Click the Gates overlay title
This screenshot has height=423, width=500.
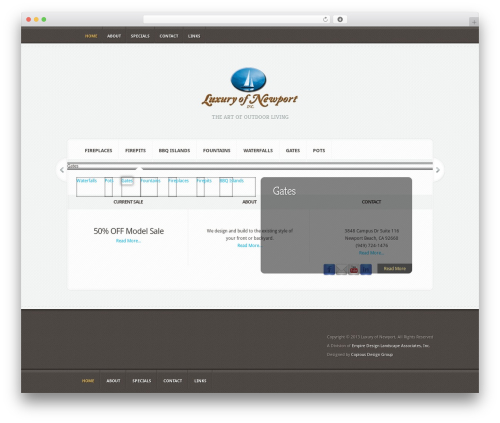coord(284,191)
